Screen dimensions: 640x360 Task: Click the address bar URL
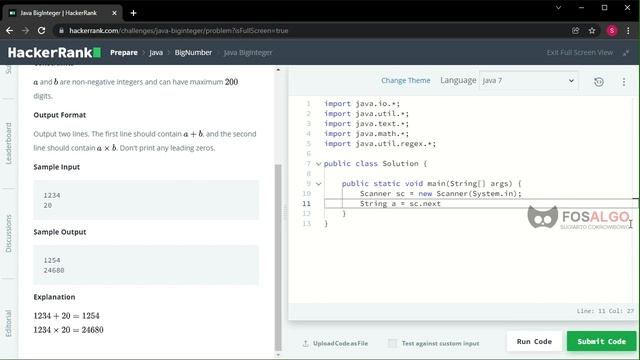[178, 31]
